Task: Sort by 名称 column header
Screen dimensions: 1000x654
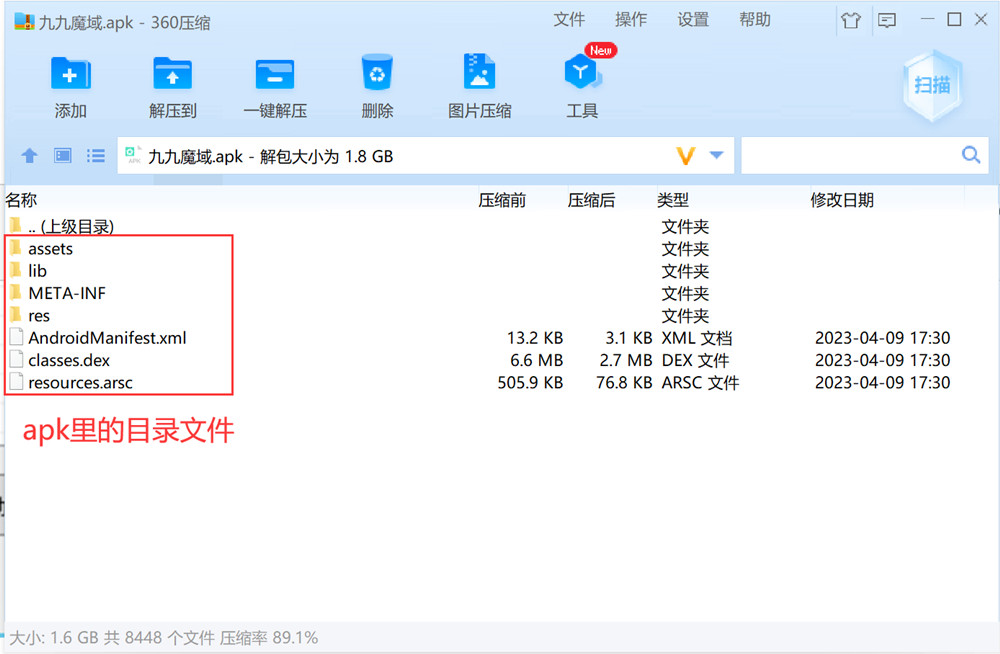Action: [x=21, y=200]
